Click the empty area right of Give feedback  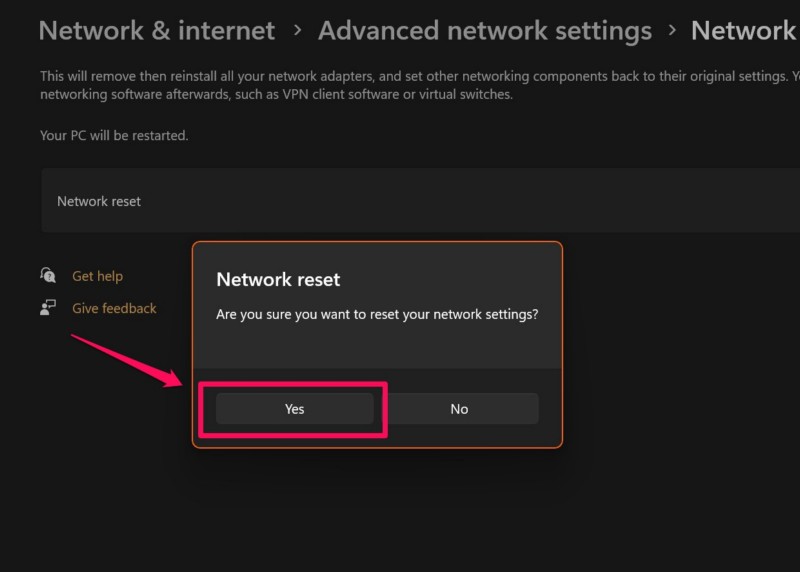pyautogui.click(x=175, y=340)
